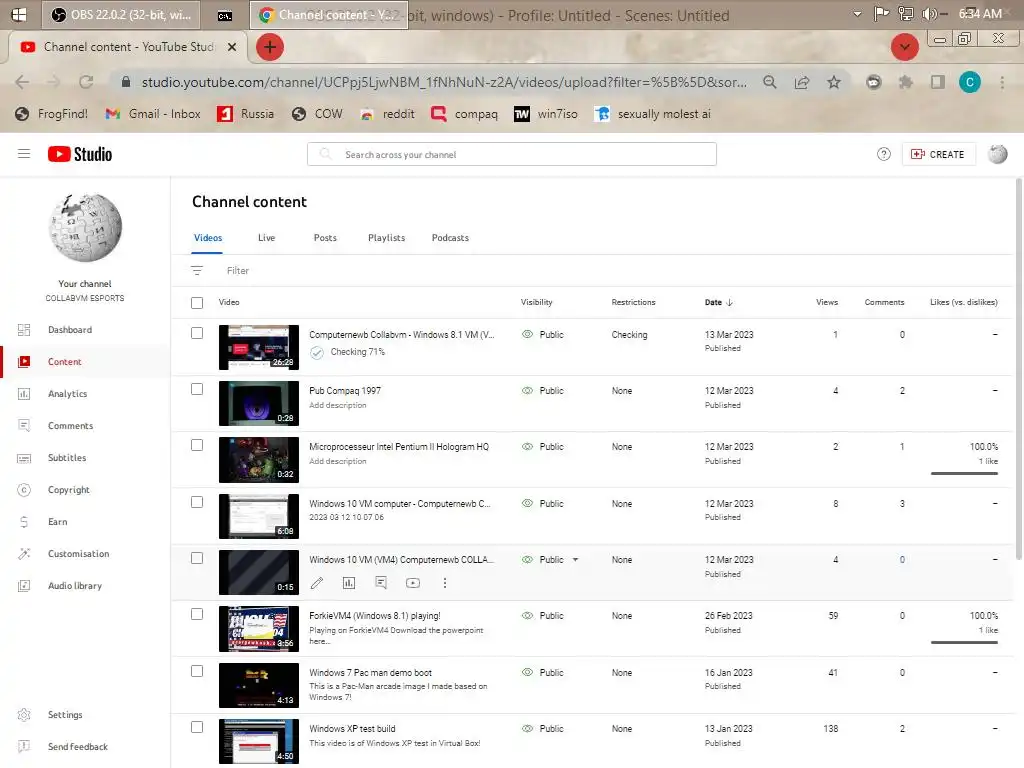Click Send feedback in the sidebar
Screen dimensions: 1024x768
pyautogui.click(x=85, y=746)
